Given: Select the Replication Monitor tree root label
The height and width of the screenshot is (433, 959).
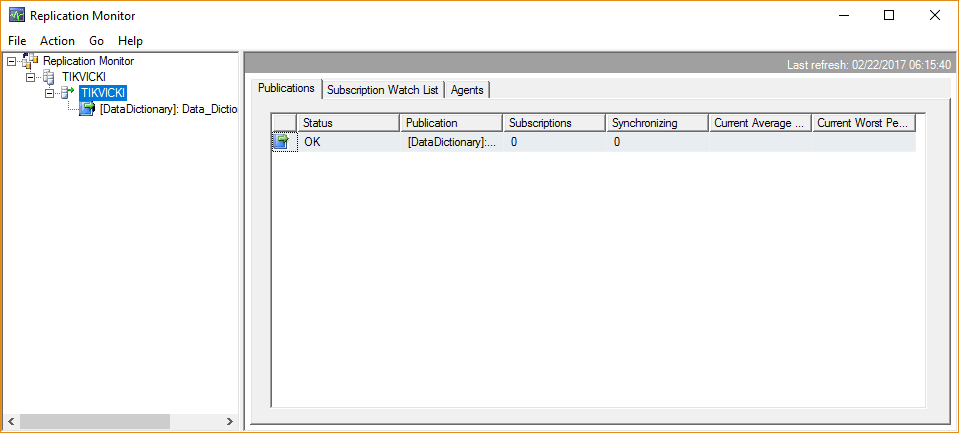Looking at the screenshot, I should coord(89,61).
